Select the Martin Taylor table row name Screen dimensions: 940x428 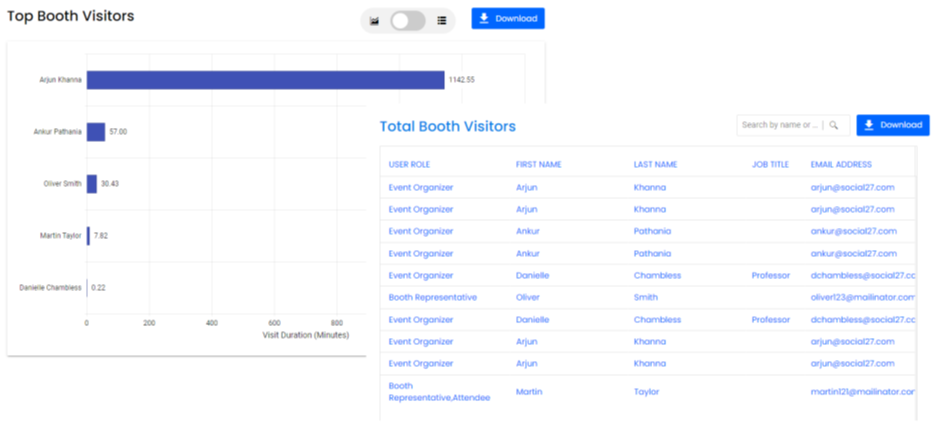529,392
